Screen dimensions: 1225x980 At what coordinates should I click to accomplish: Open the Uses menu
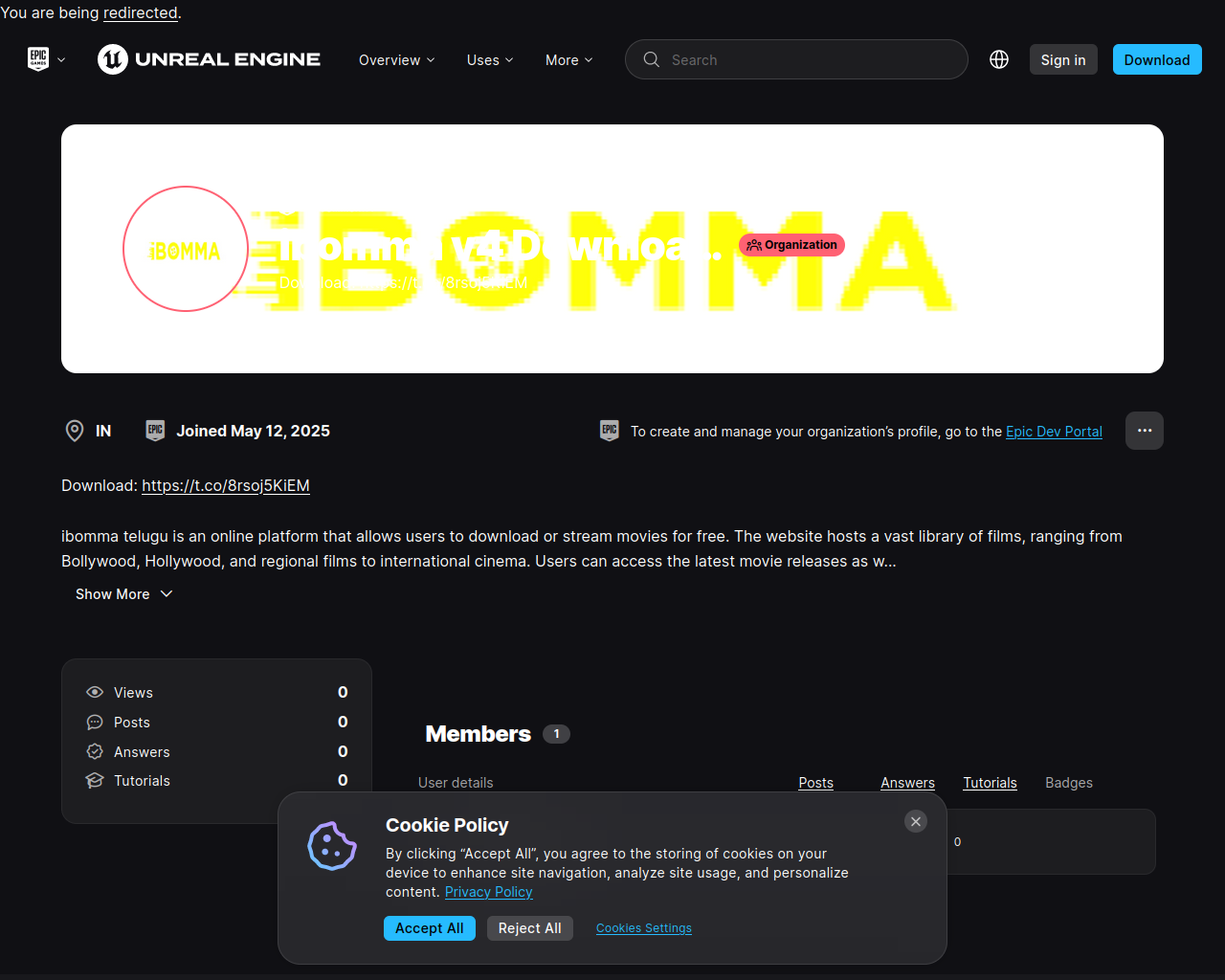point(490,59)
